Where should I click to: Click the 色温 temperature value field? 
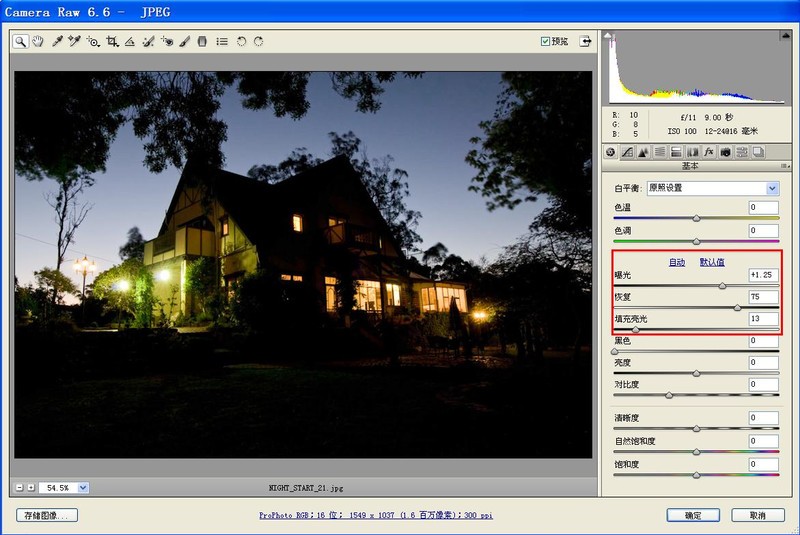click(x=763, y=208)
